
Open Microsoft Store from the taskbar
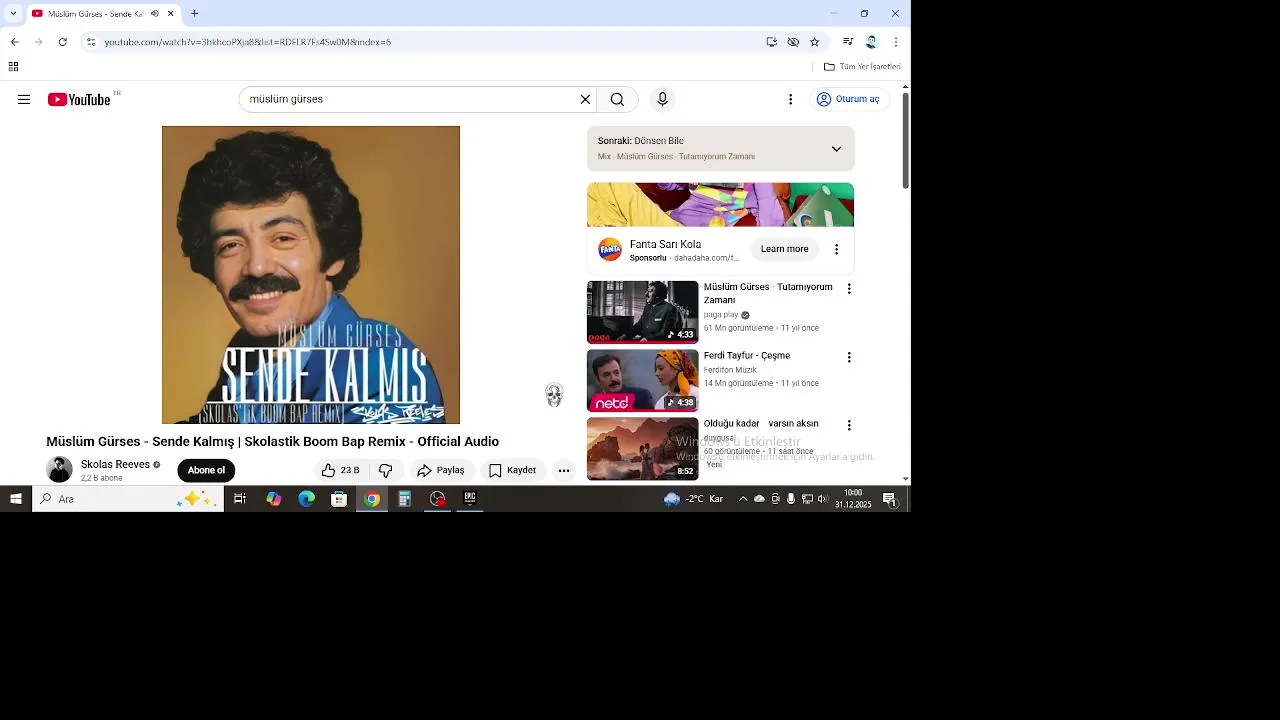pos(339,499)
